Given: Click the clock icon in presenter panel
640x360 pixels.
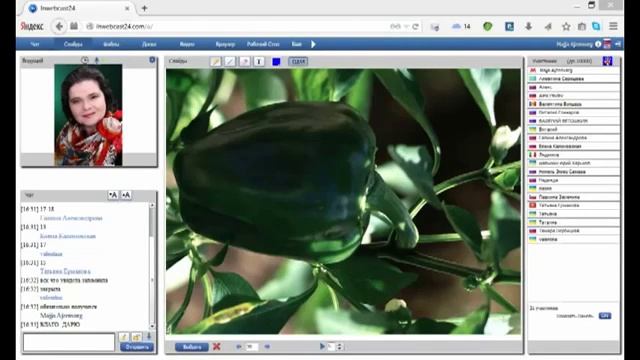Looking at the screenshot, I should [x=84, y=60].
